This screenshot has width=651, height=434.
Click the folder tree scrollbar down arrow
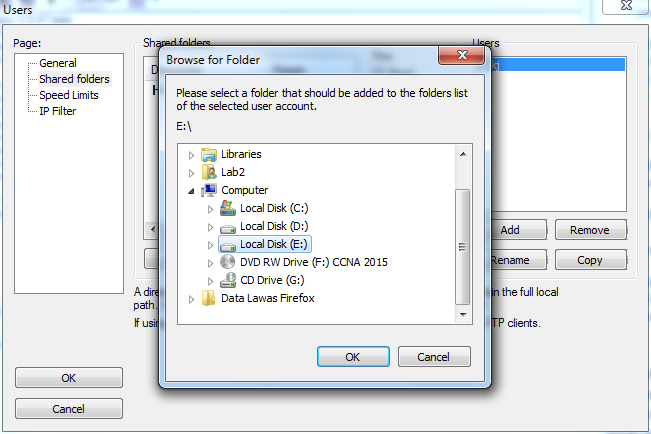[x=463, y=315]
